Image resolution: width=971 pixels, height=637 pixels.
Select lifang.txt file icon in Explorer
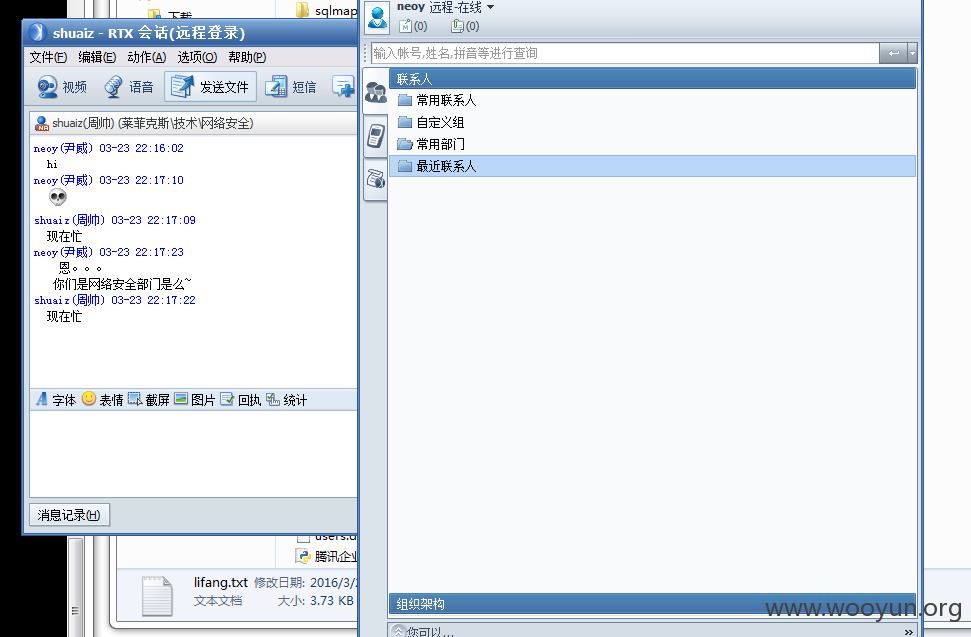pos(157,596)
